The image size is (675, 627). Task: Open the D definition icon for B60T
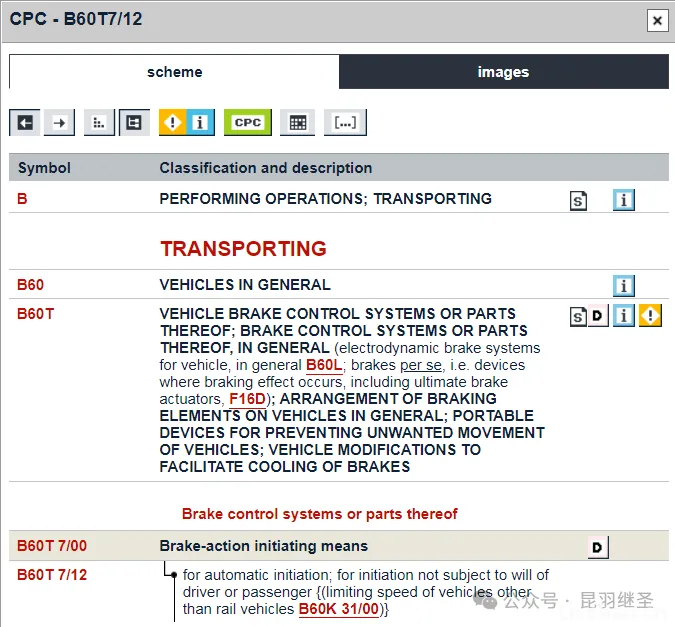[597, 316]
